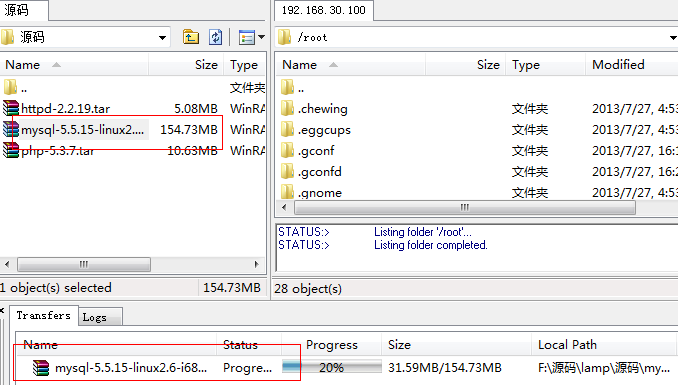
Task: Select the .gconfd folder icon
Action: (x=287, y=171)
